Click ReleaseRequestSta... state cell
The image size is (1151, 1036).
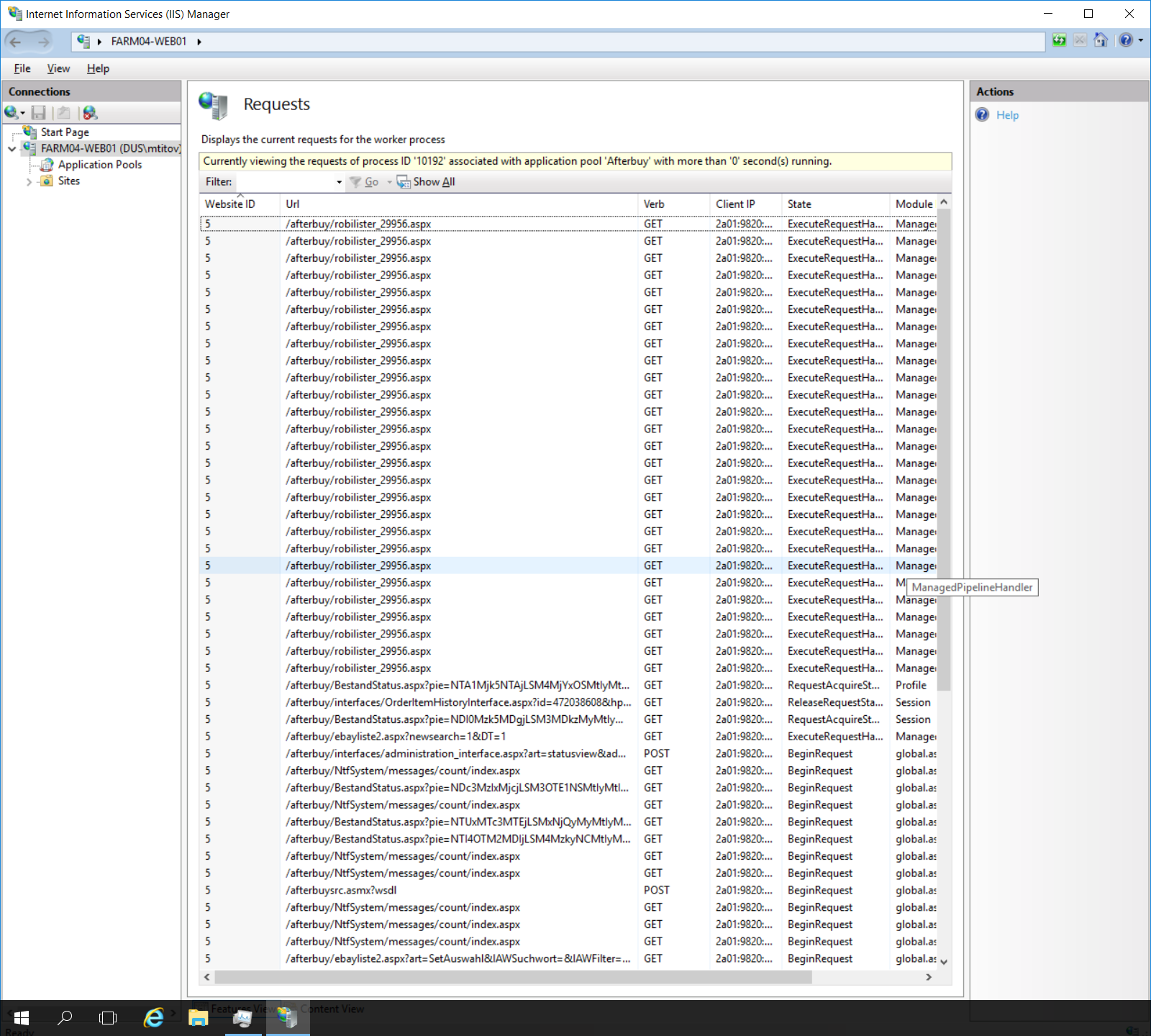[x=835, y=702]
